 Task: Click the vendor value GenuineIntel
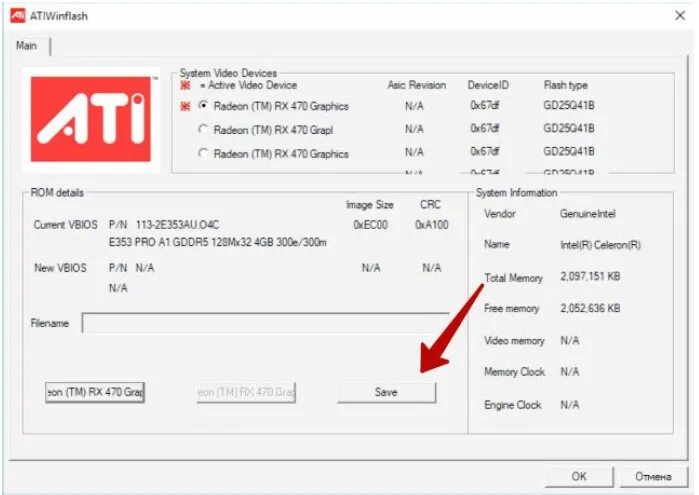pos(588,214)
